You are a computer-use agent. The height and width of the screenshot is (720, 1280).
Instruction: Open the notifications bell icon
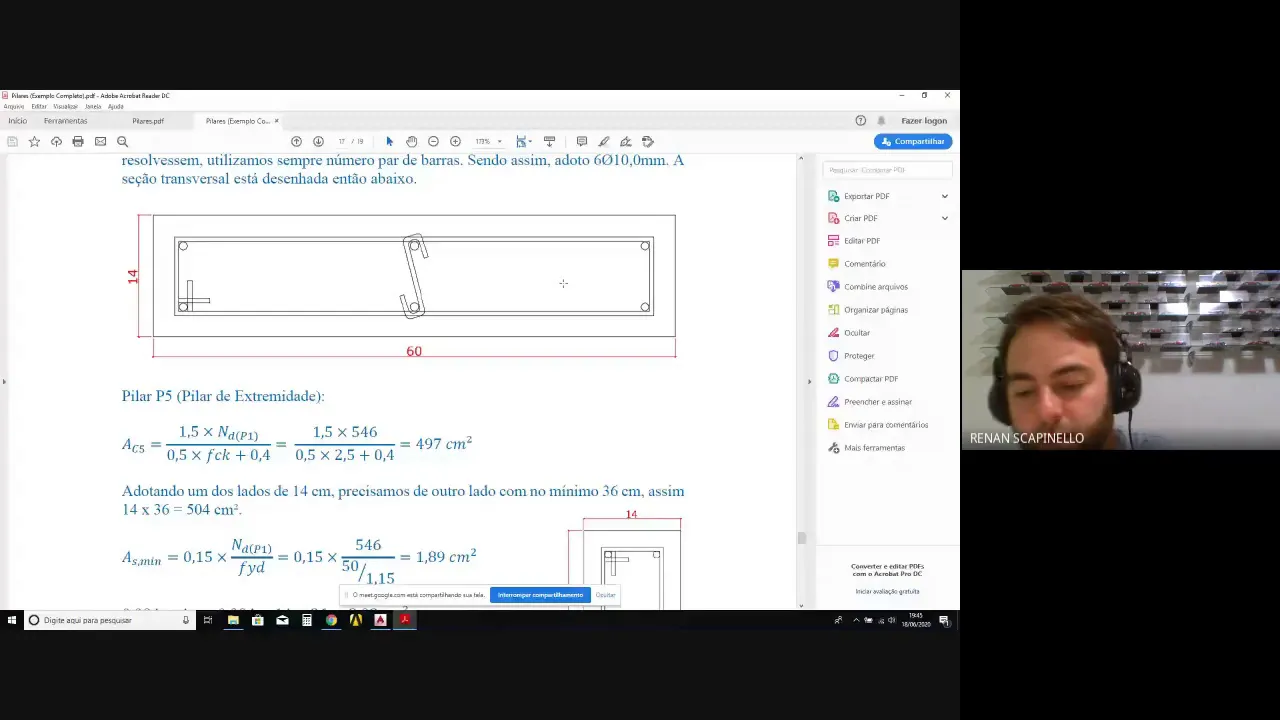pyautogui.click(x=880, y=121)
